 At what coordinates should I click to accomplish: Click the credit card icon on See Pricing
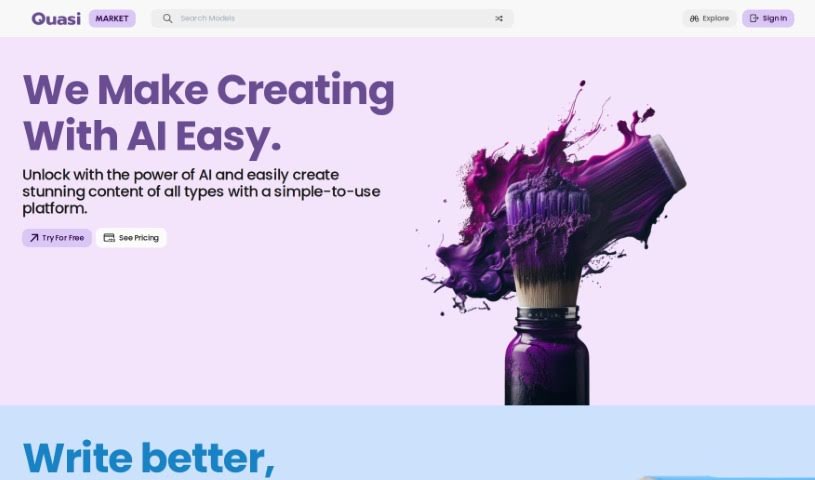109,238
